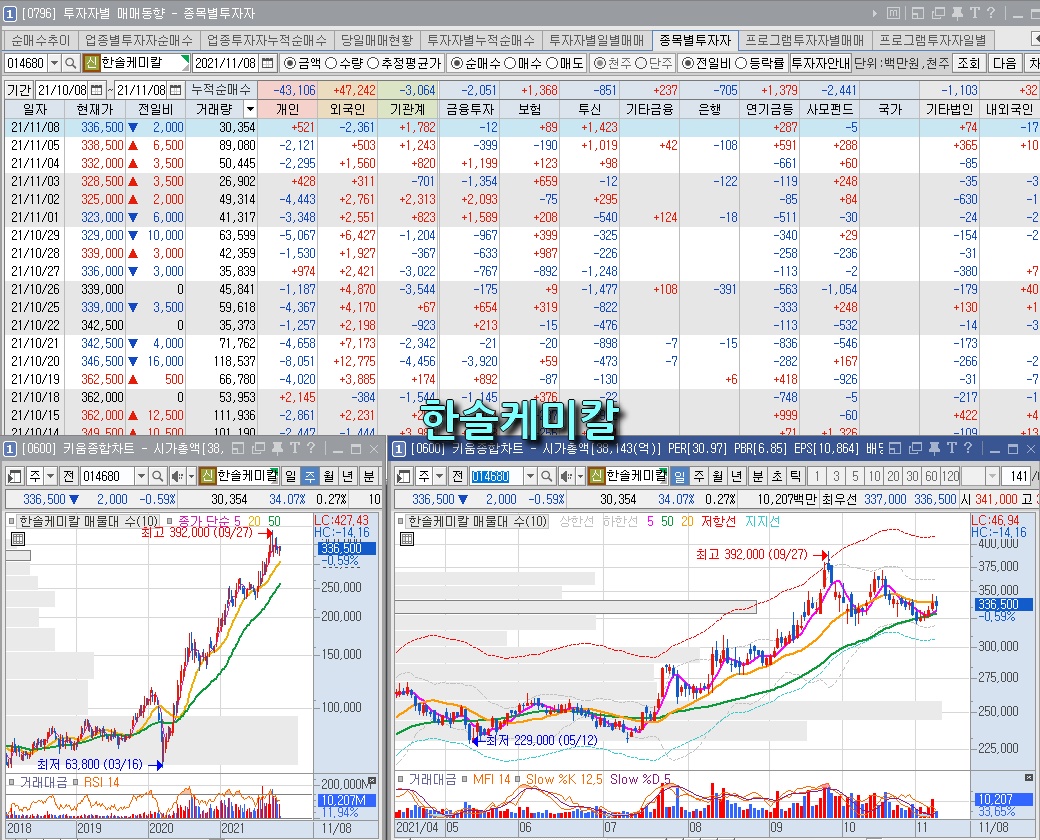
Task: Click the 신 badge in right chart toolbar
Action: click(x=596, y=476)
